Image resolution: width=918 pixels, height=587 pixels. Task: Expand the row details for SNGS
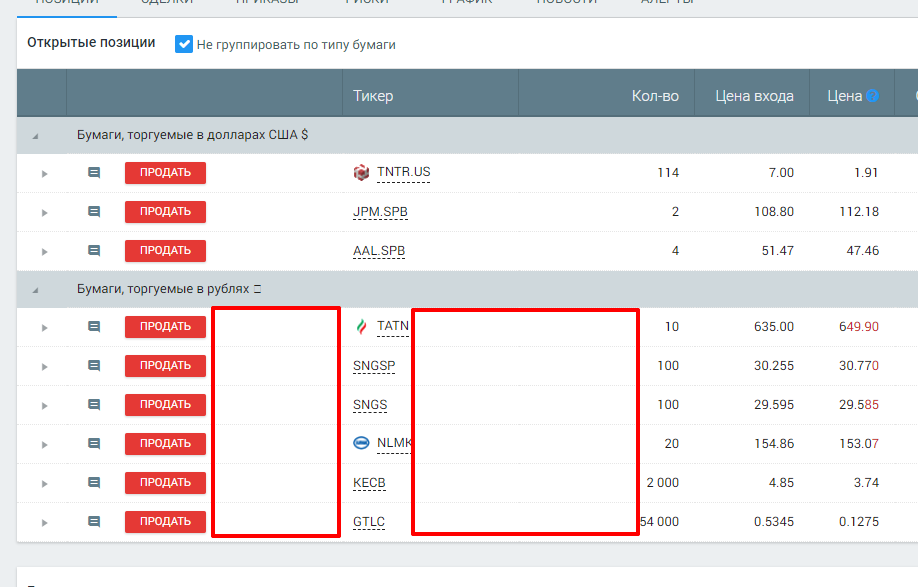(x=44, y=406)
